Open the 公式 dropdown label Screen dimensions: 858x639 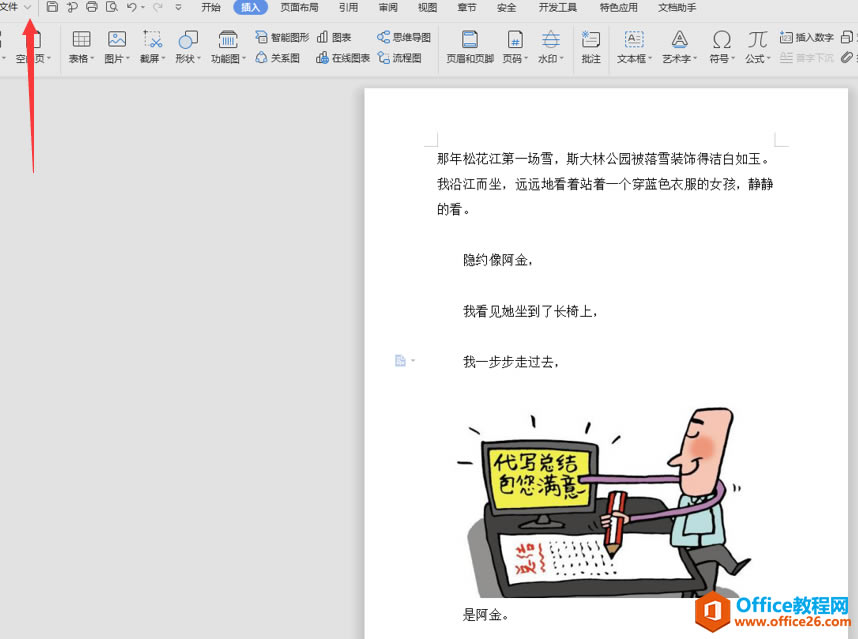pyautogui.click(x=757, y=59)
